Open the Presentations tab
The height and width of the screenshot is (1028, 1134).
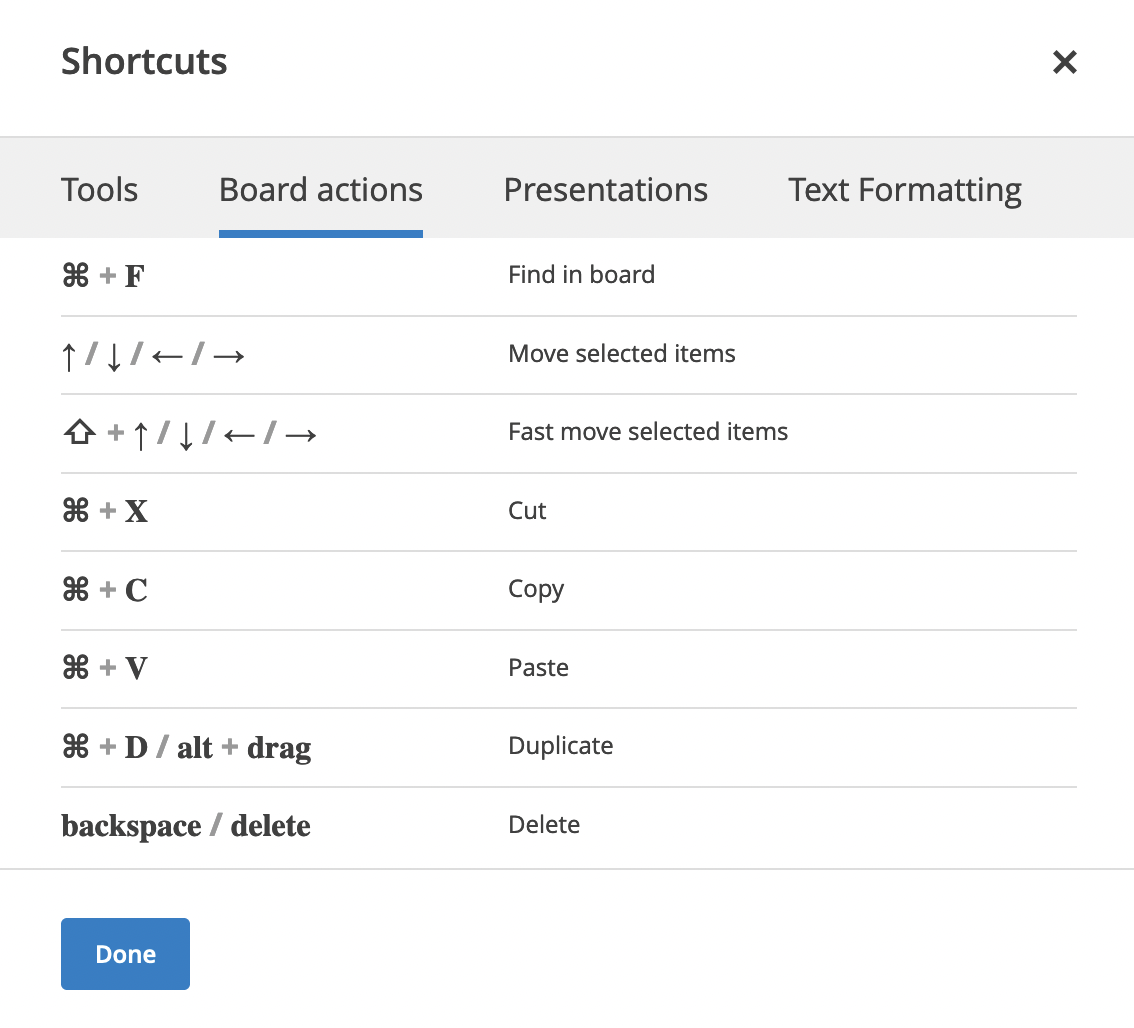point(605,190)
